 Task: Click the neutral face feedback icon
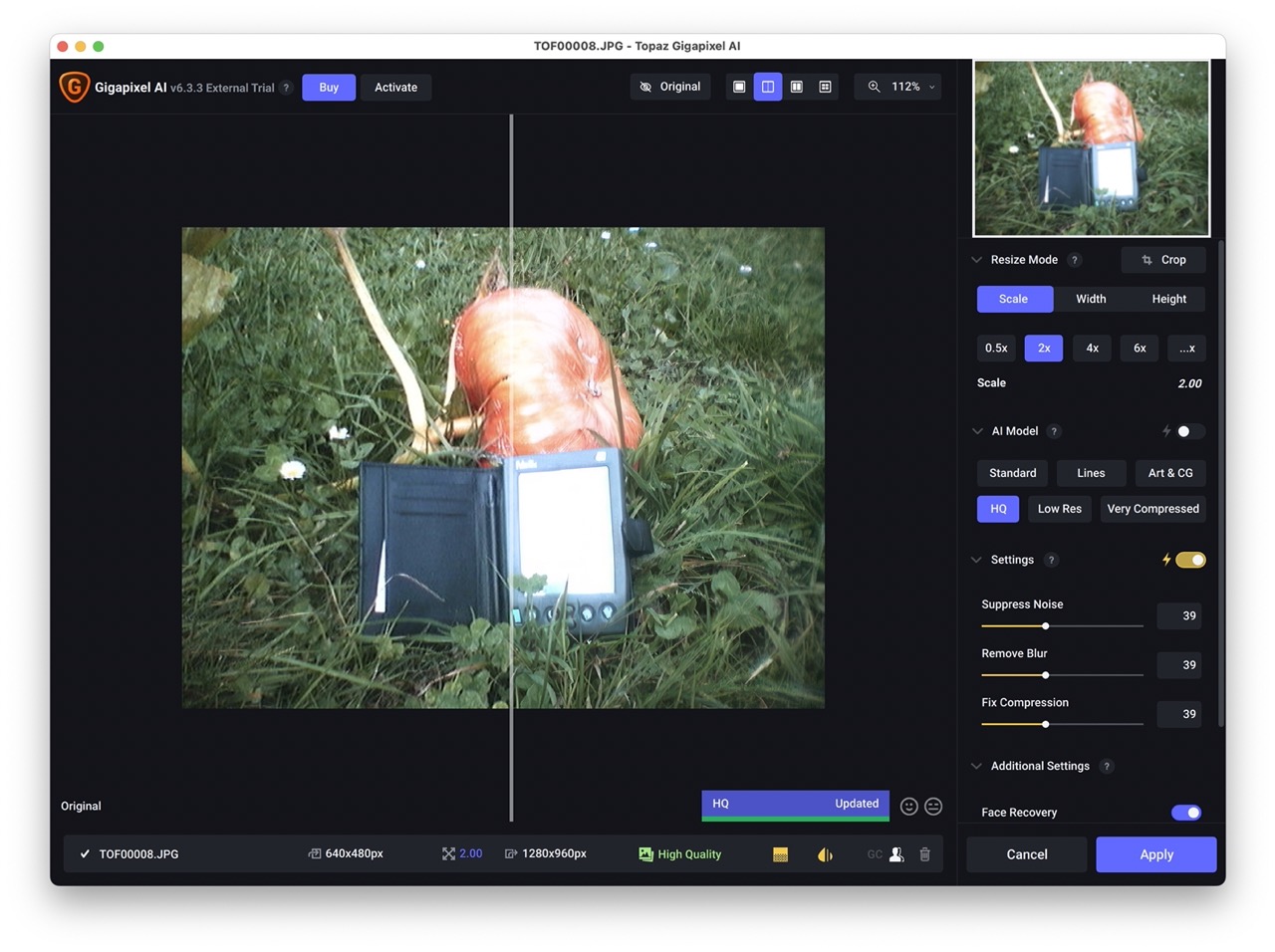(x=933, y=807)
